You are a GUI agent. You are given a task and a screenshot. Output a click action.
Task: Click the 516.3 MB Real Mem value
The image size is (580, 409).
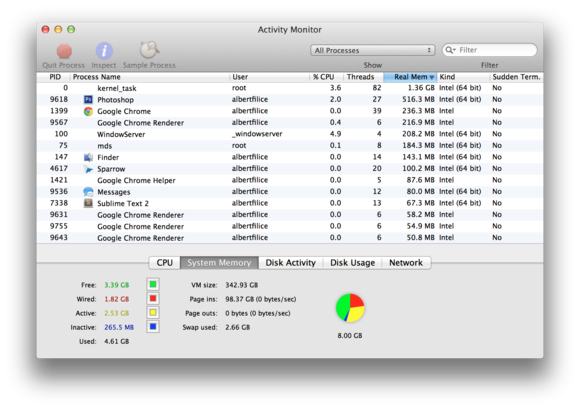[x=418, y=99]
